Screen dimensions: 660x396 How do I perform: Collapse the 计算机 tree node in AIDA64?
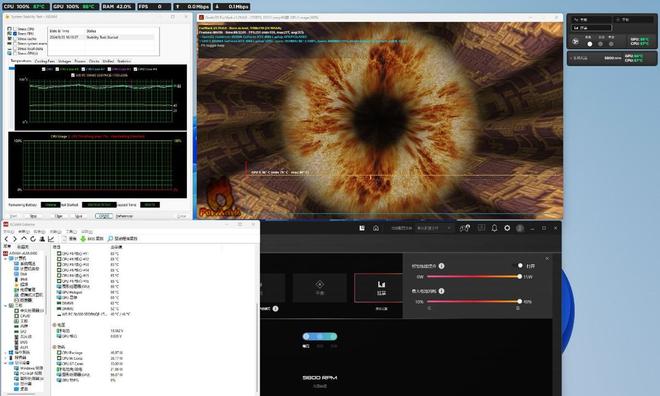pyautogui.click(x=6, y=258)
